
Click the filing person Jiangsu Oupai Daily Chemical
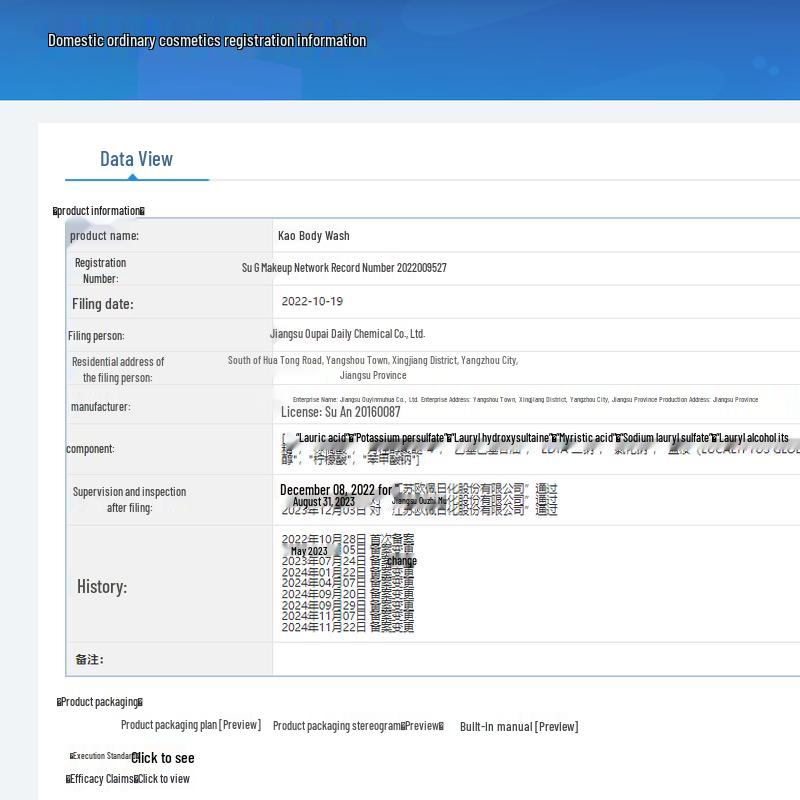[347, 334]
